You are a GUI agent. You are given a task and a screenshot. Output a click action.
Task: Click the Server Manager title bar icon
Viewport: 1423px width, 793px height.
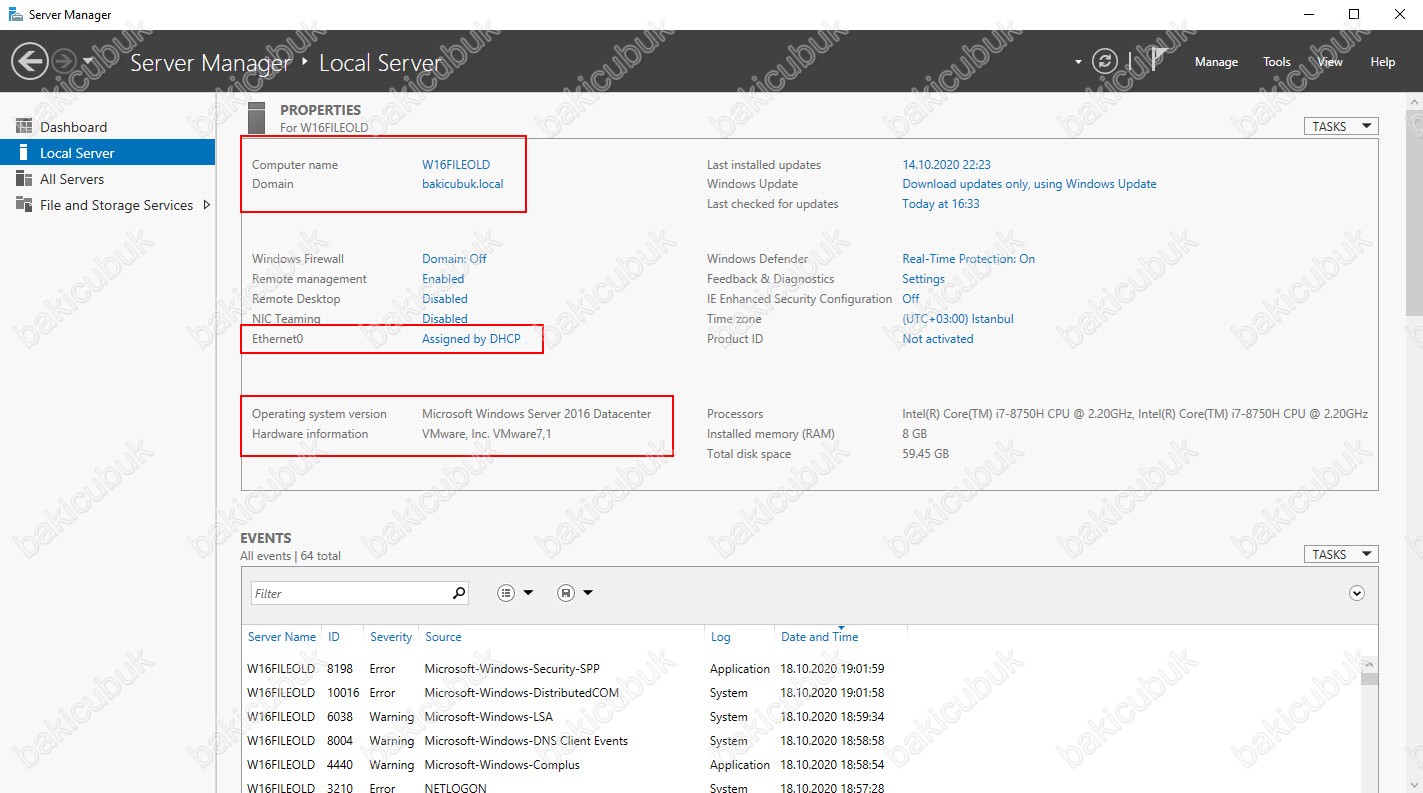[x=16, y=15]
